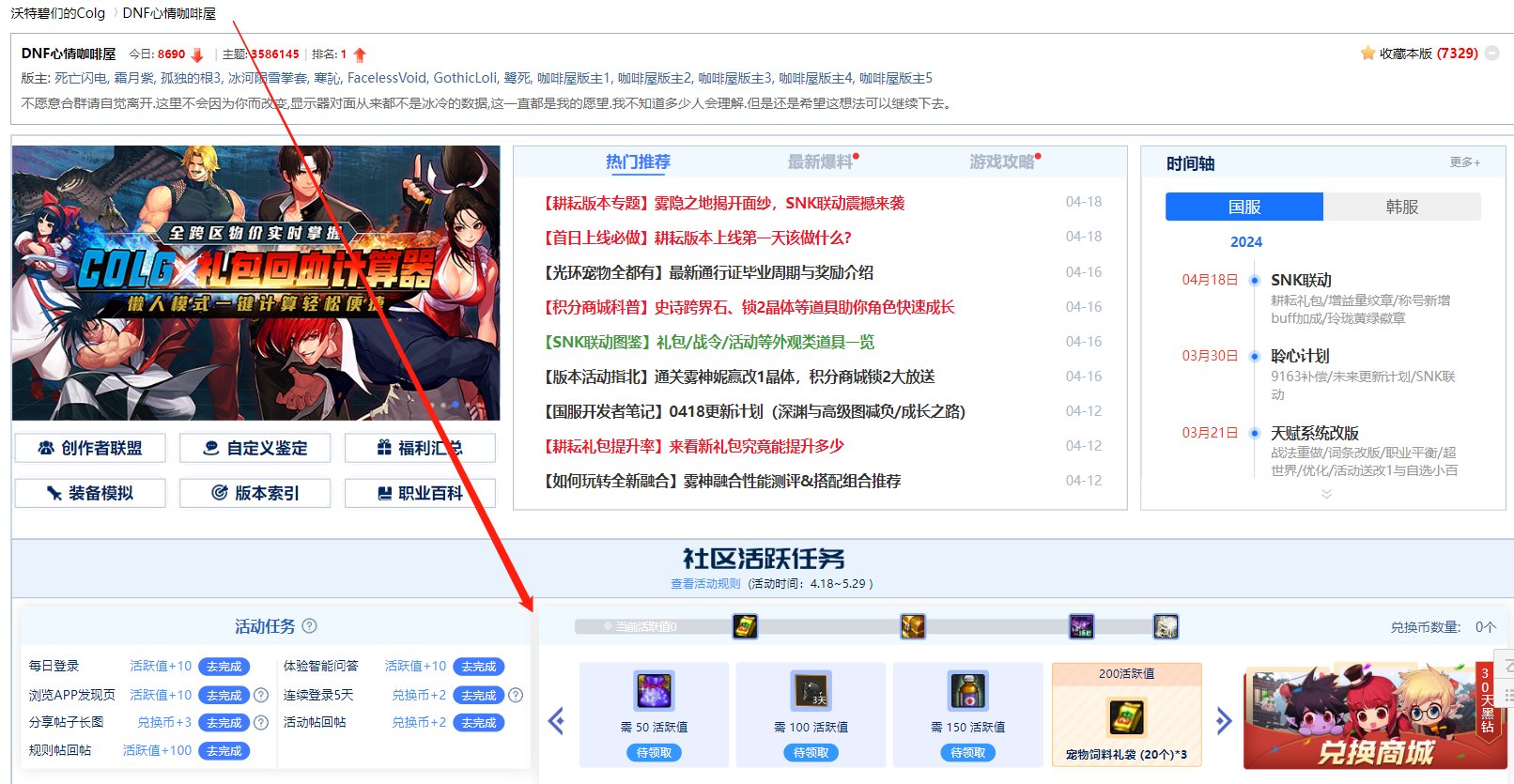Select 韩服 timeline tab
The width and height of the screenshot is (1514, 784).
pos(1402,207)
